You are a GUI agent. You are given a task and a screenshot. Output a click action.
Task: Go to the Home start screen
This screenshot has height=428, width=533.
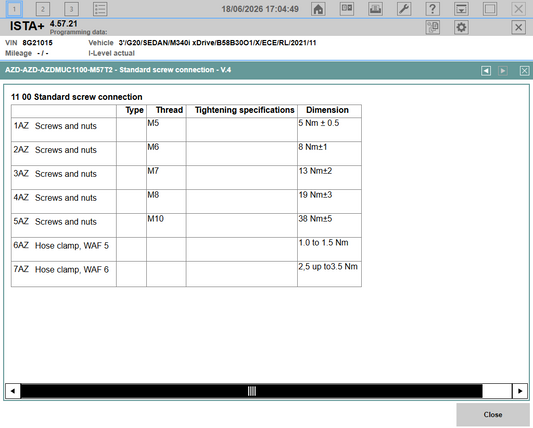(318, 9)
